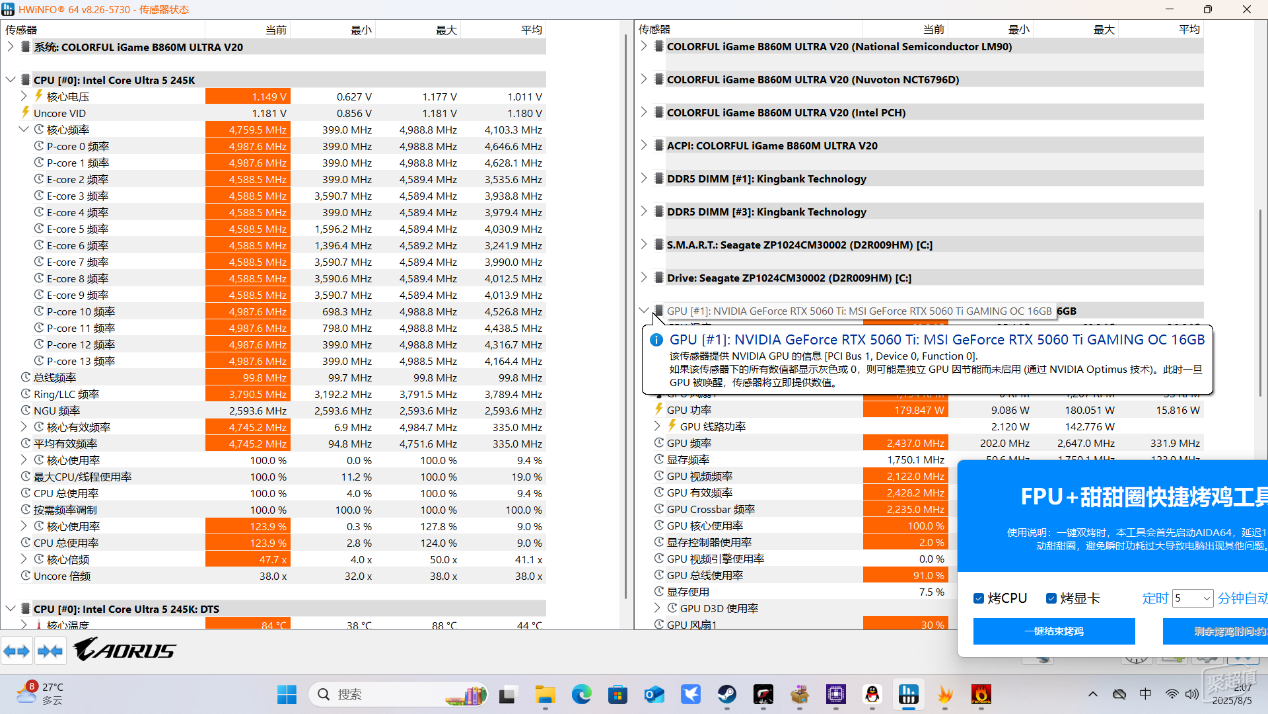The width and height of the screenshot is (1268, 714).
Task: Expand the GPU 线路功率 row
Action: [x=658, y=427]
